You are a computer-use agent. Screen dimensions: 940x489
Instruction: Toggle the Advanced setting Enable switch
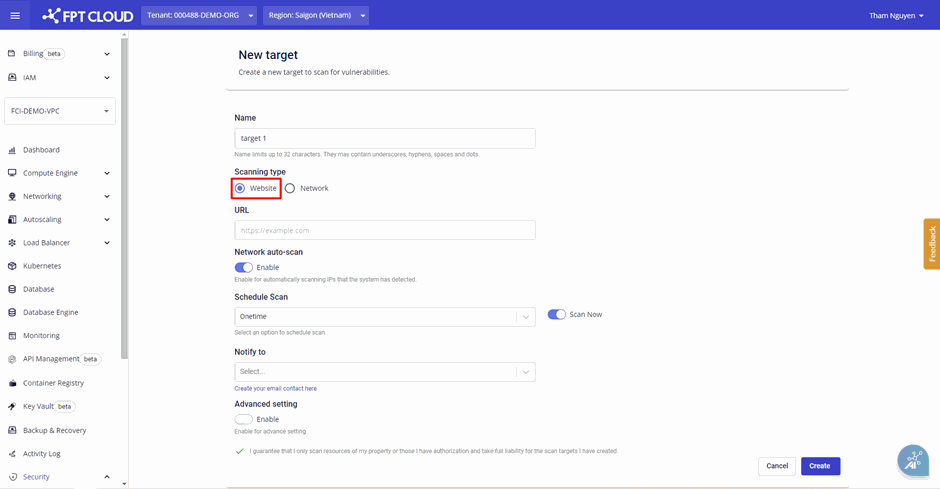[243, 419]
